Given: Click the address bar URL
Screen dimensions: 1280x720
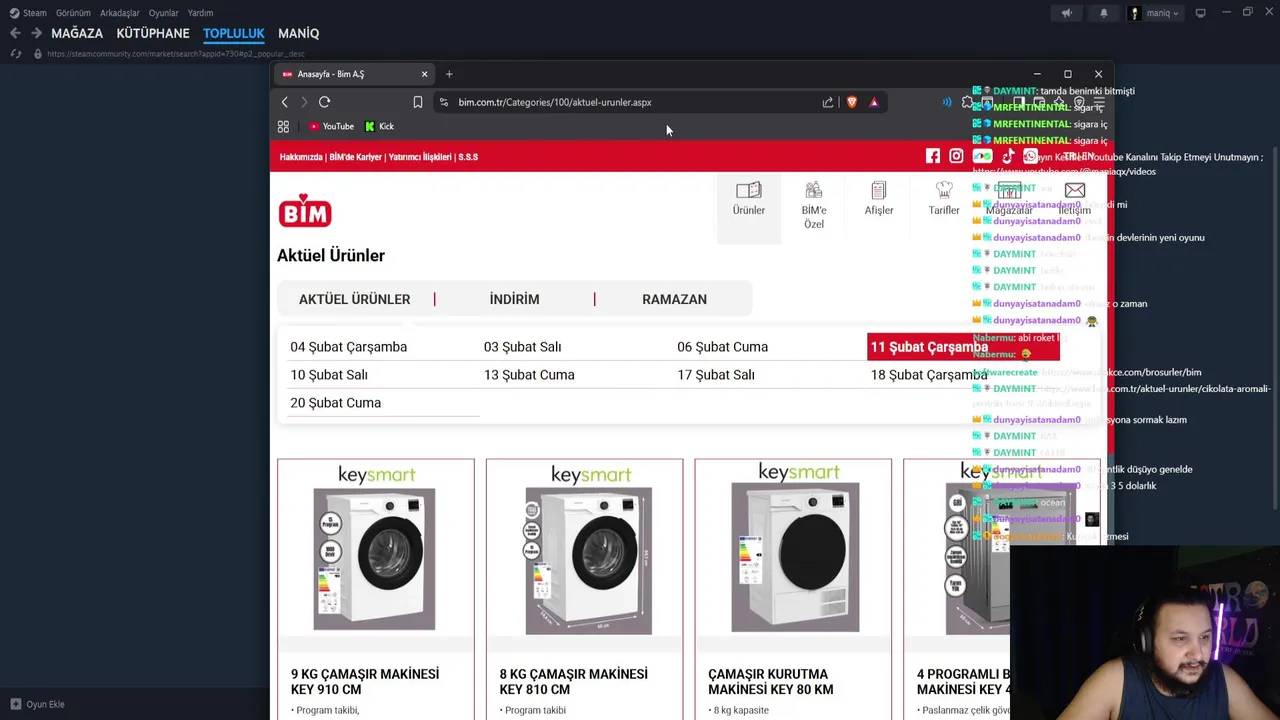Looking at the screenshot, I should (x=555, y=102).
